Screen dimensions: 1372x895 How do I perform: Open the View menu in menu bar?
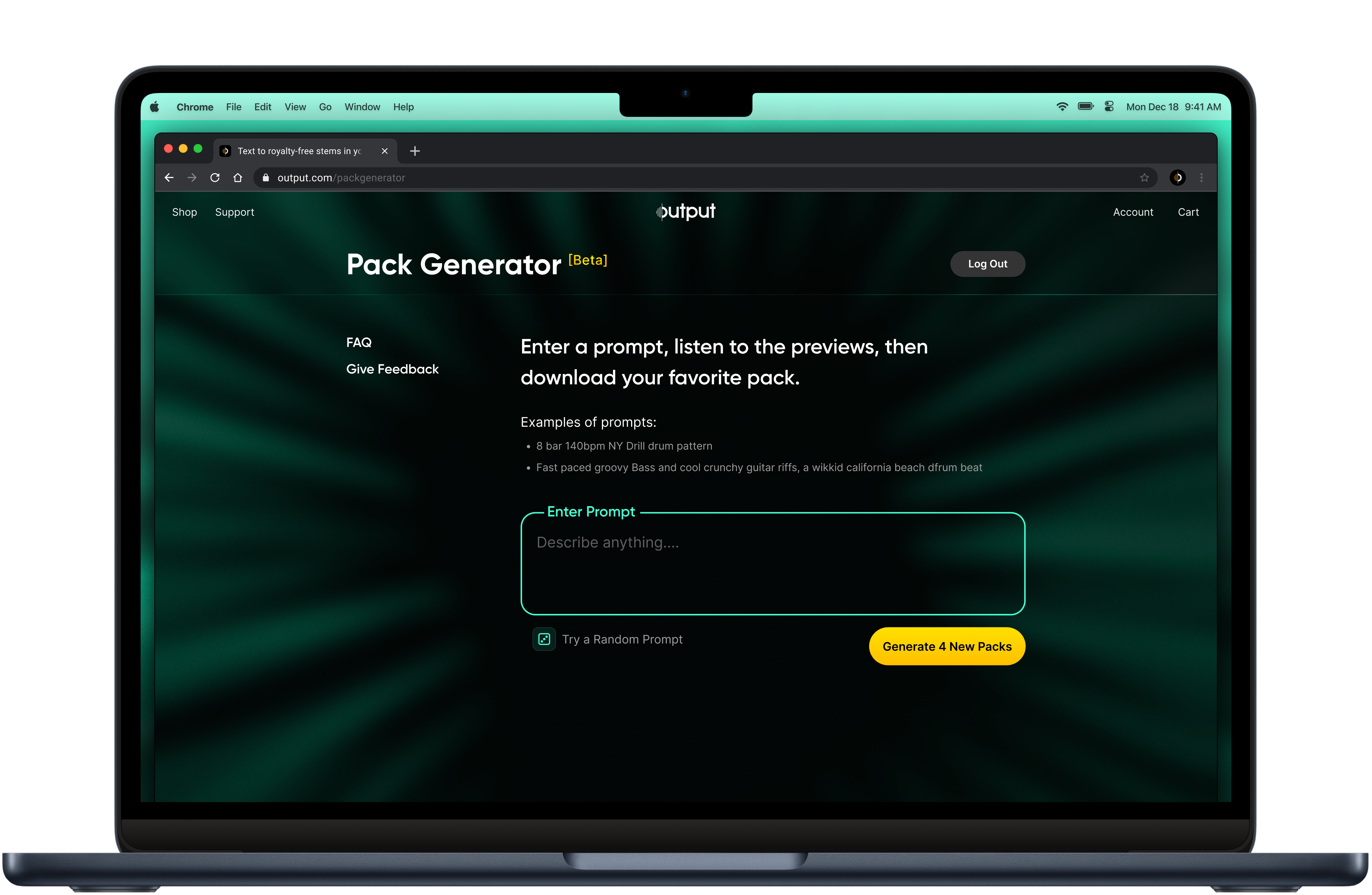pyautogui.click(x=295, y=107)
